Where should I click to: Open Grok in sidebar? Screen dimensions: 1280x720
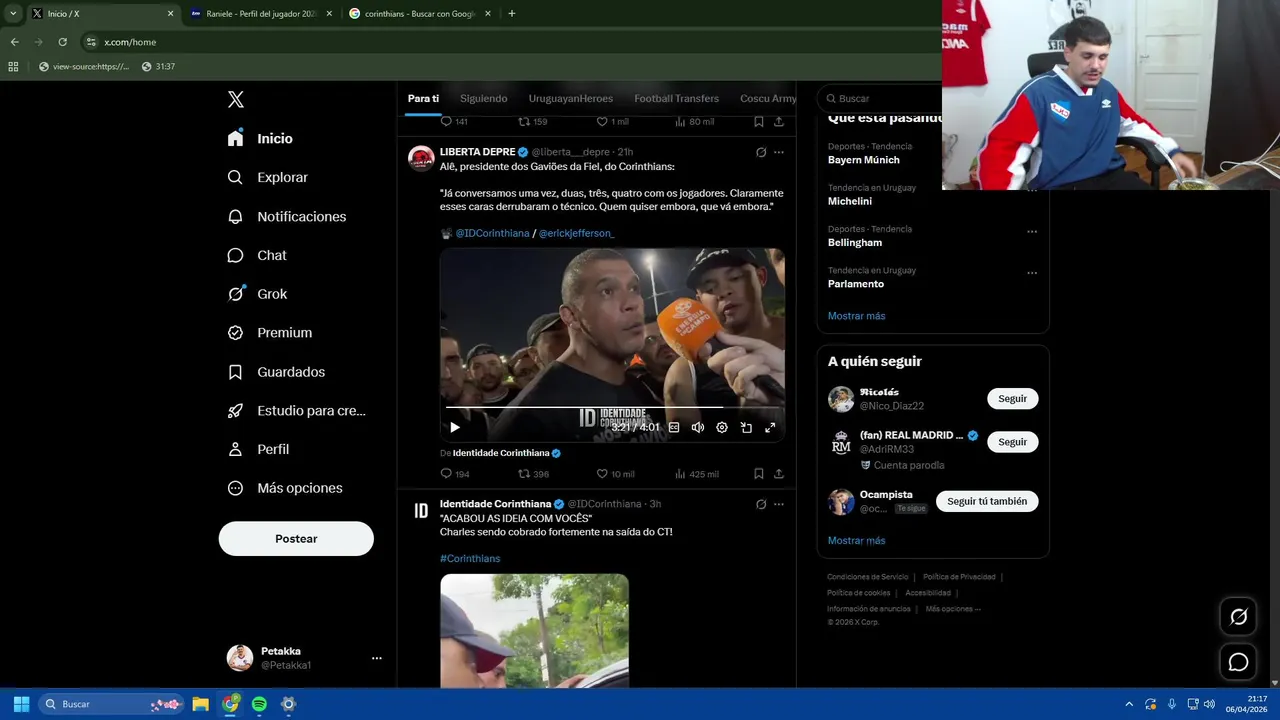[x=257, y=294]
